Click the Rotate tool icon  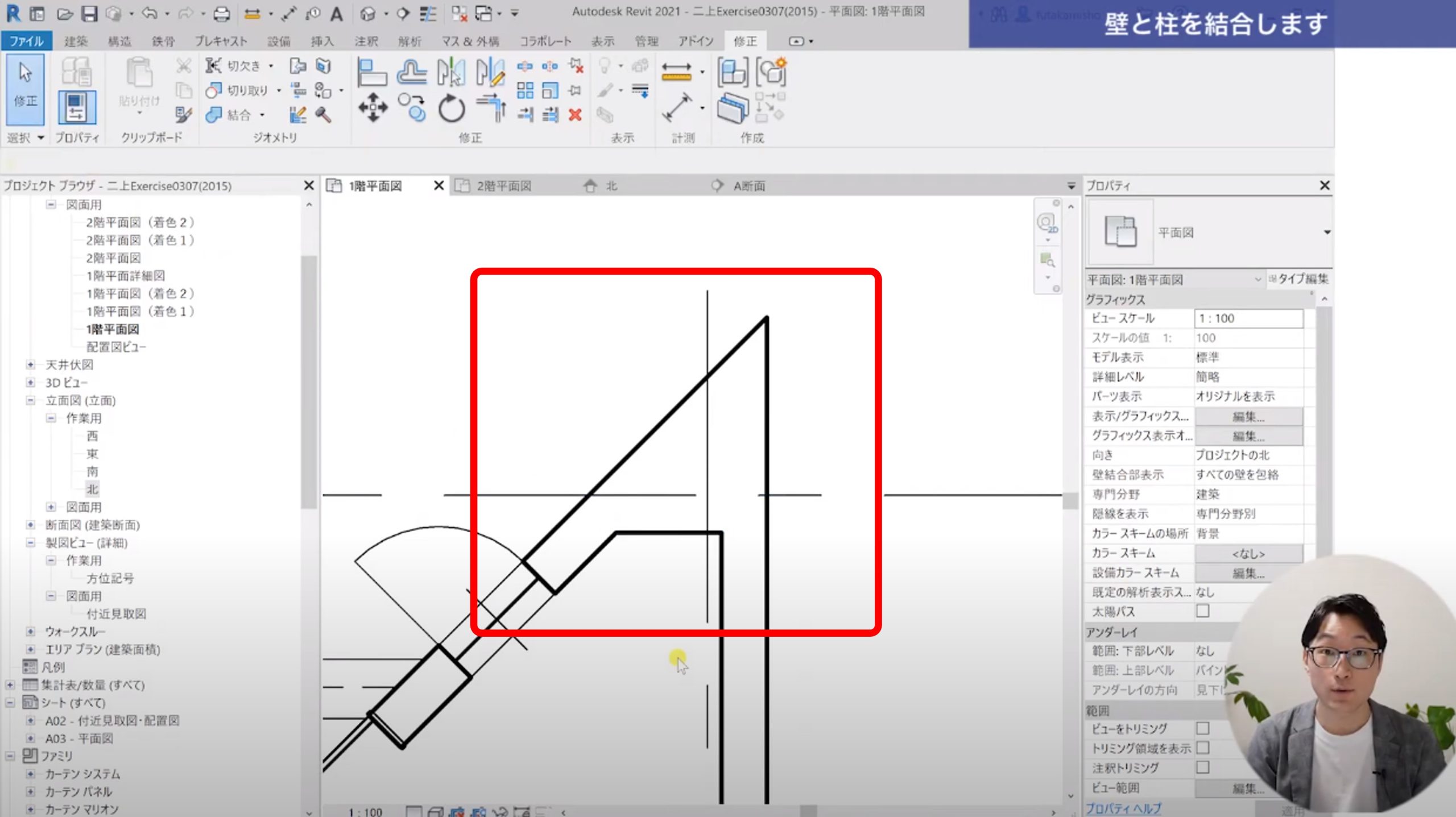click(x=452, y=108)
